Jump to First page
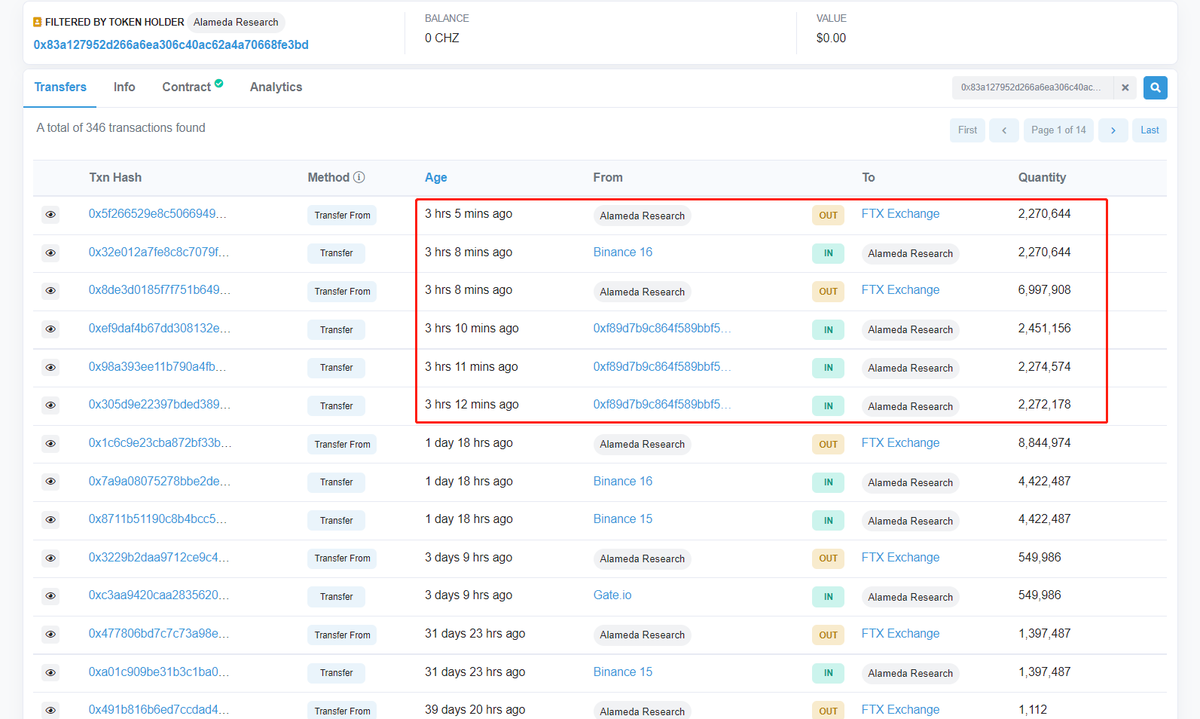The width and height of the screenshot is (1200, 719). [x=967, y=130]
